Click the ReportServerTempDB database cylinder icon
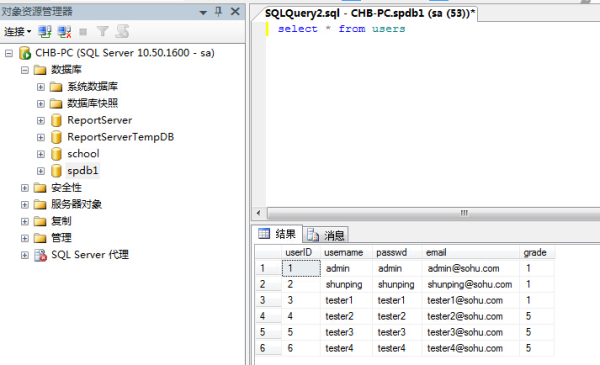Viewport: 600px width, 365px height. pyautogui.click(x=56, y=137)
